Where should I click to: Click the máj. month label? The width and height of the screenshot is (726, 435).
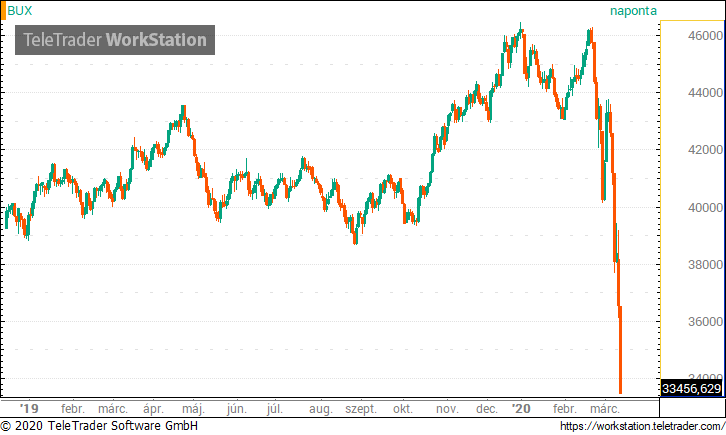click(x=193, y=409)
